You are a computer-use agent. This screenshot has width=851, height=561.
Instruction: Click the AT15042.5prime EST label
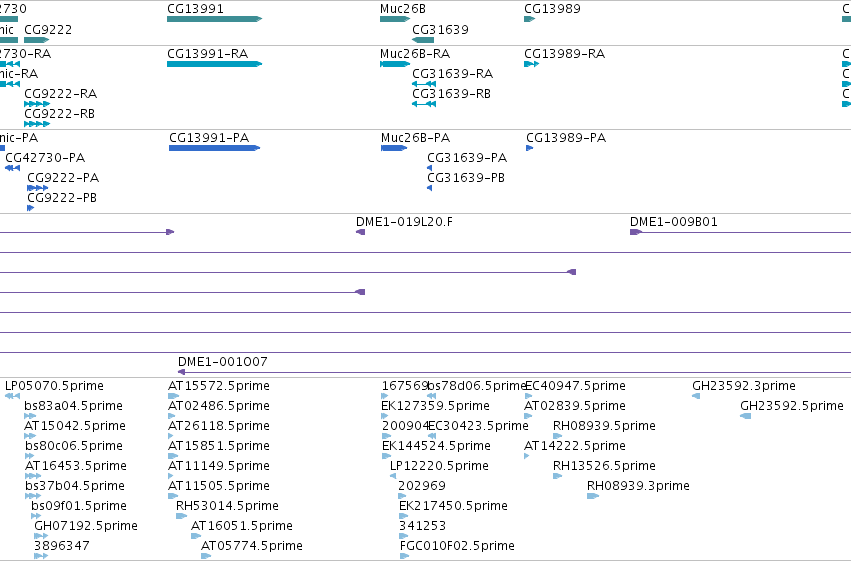pos(75,426)
